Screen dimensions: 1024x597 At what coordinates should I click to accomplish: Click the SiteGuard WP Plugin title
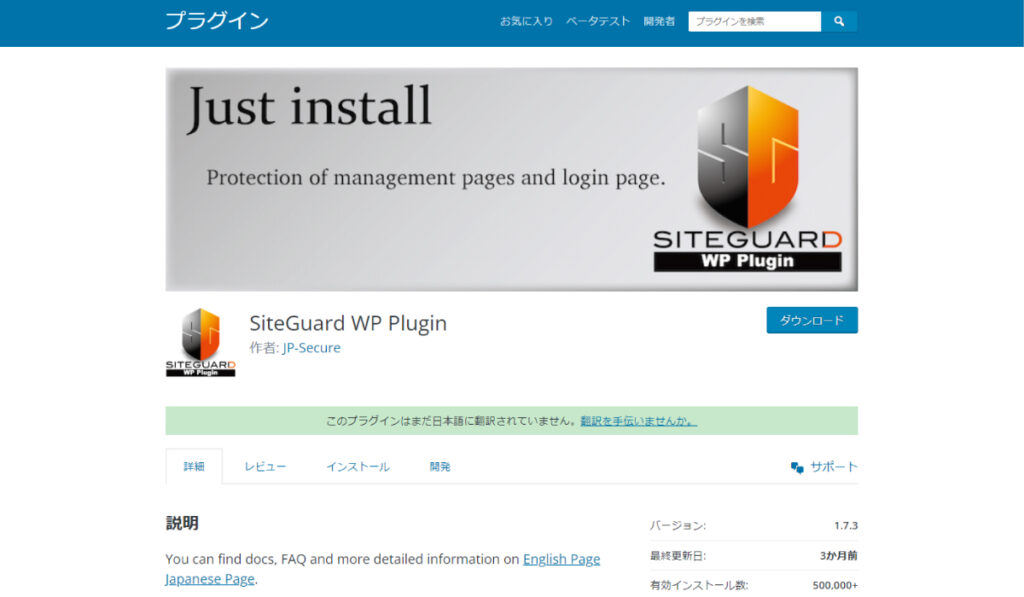(x=348, y=323)
